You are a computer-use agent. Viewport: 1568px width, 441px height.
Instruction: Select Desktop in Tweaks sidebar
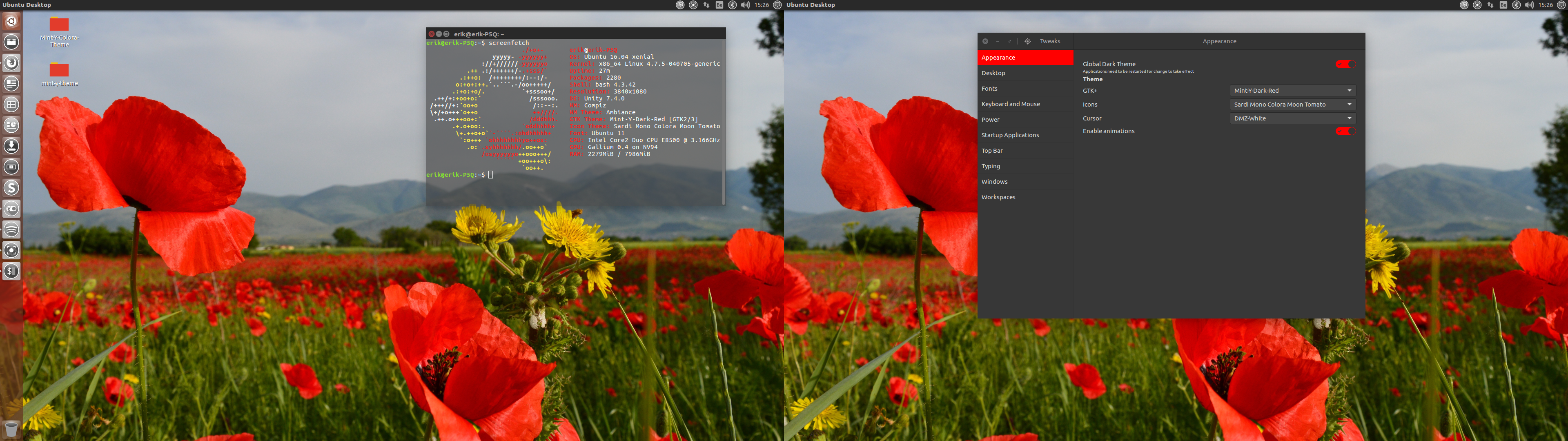(1025, 73)
